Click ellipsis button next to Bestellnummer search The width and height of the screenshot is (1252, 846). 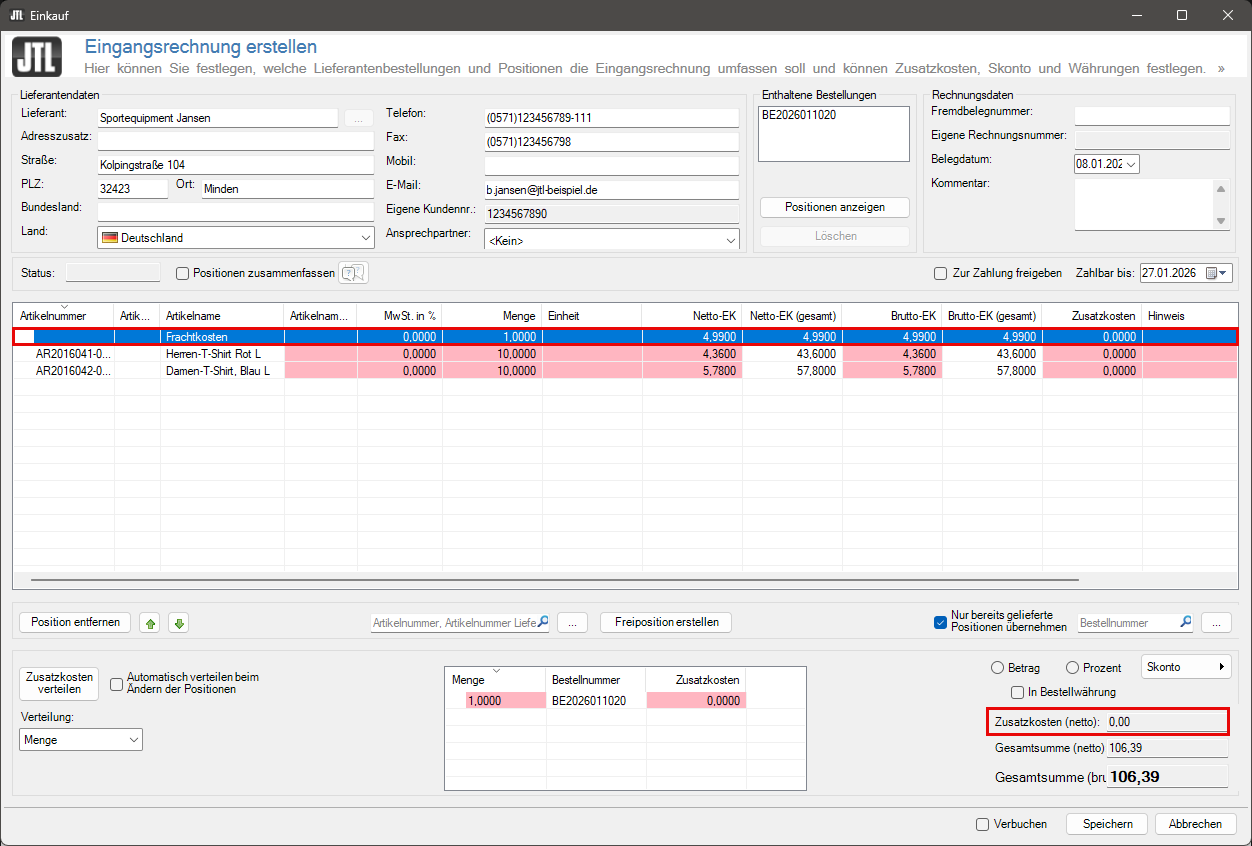coord(1216,622)
